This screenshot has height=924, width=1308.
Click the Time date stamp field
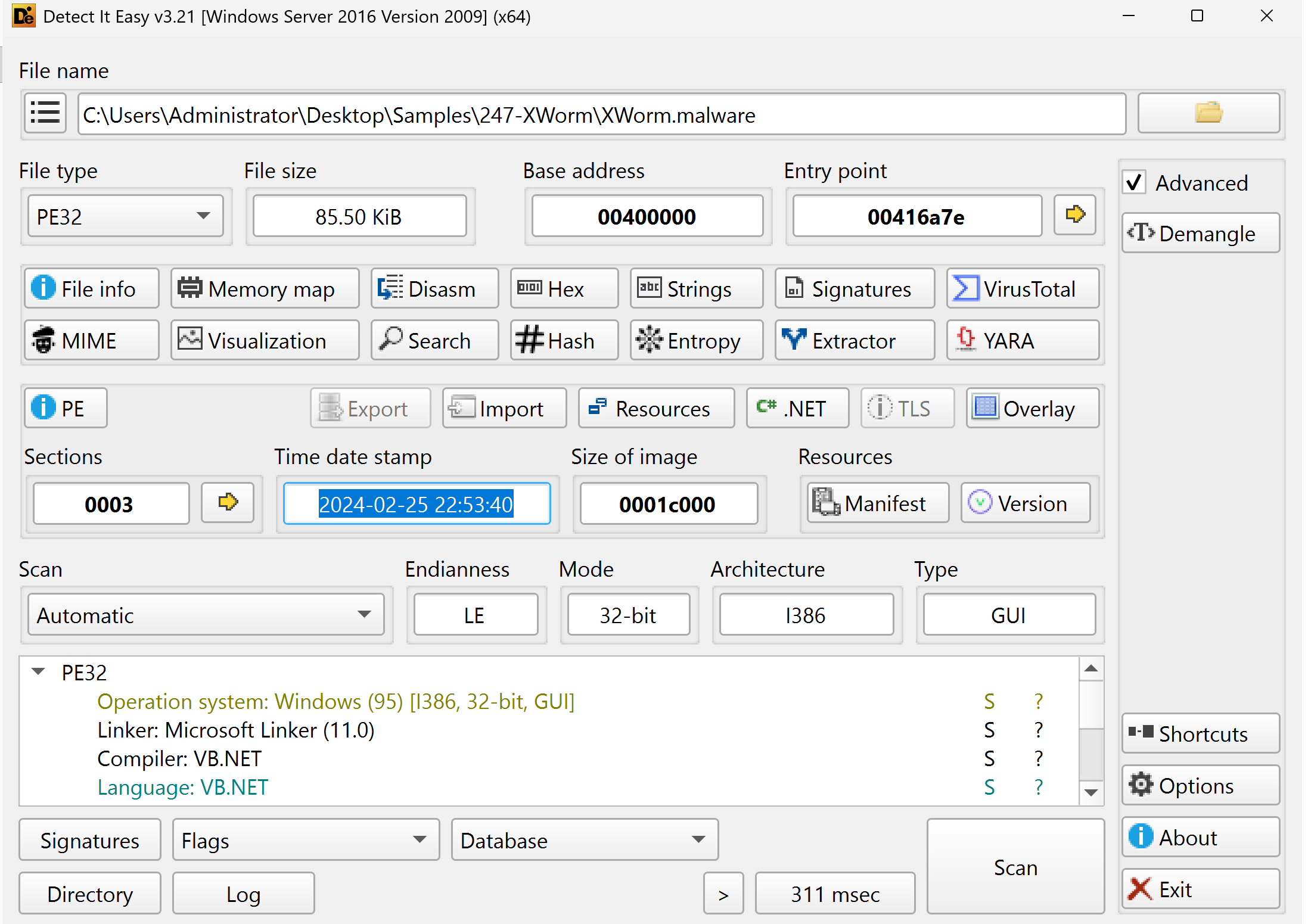(x=417, y=504)
